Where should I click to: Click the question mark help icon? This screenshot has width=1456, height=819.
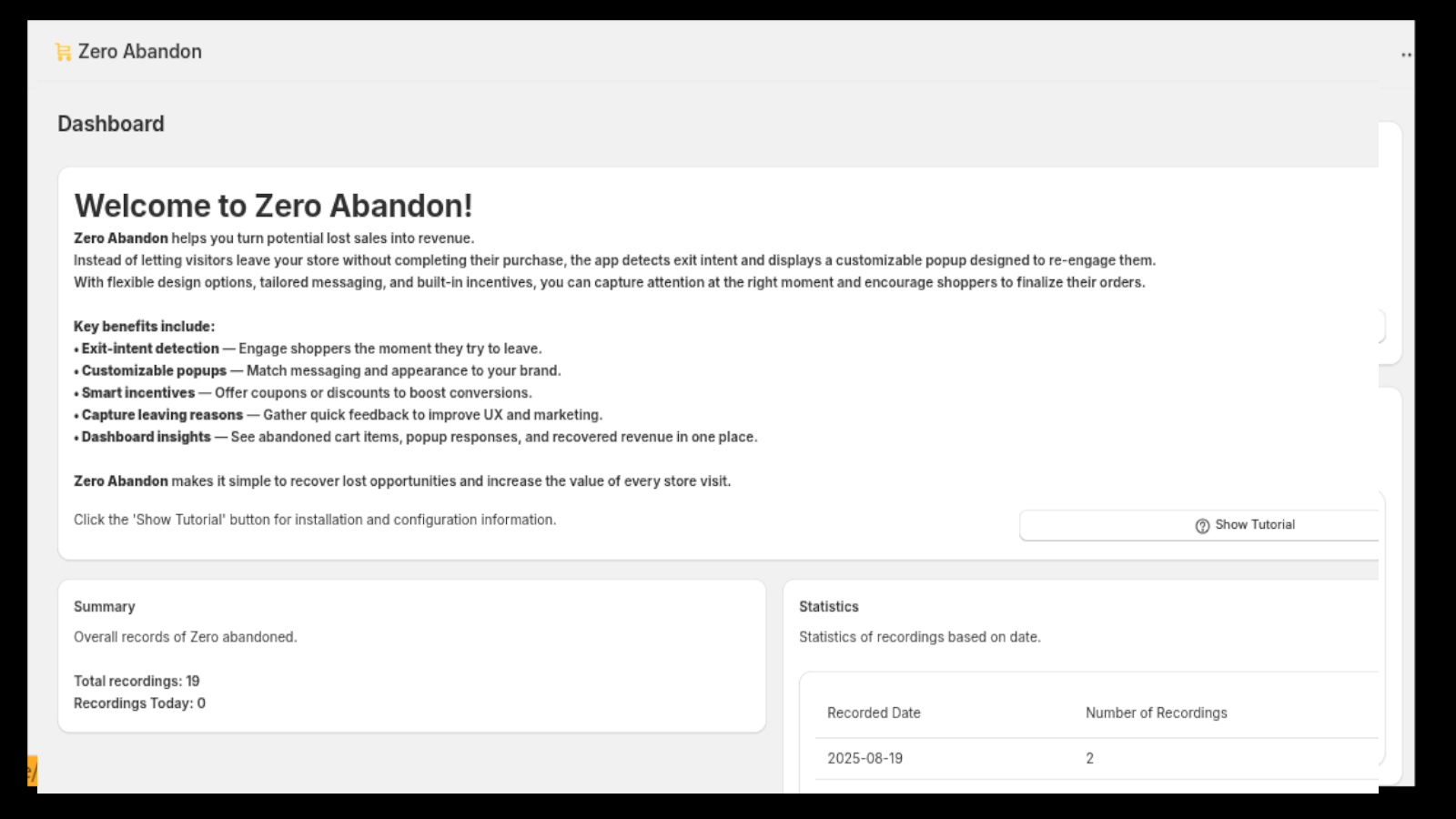(x=1200, y=525)
